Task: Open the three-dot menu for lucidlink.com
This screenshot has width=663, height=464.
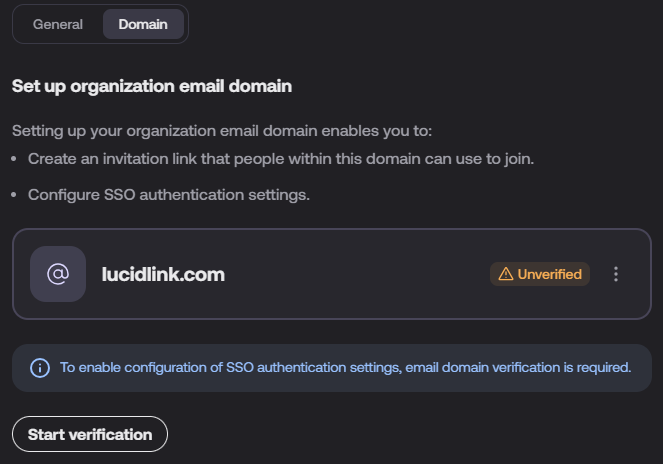Action: coord(616,274)
